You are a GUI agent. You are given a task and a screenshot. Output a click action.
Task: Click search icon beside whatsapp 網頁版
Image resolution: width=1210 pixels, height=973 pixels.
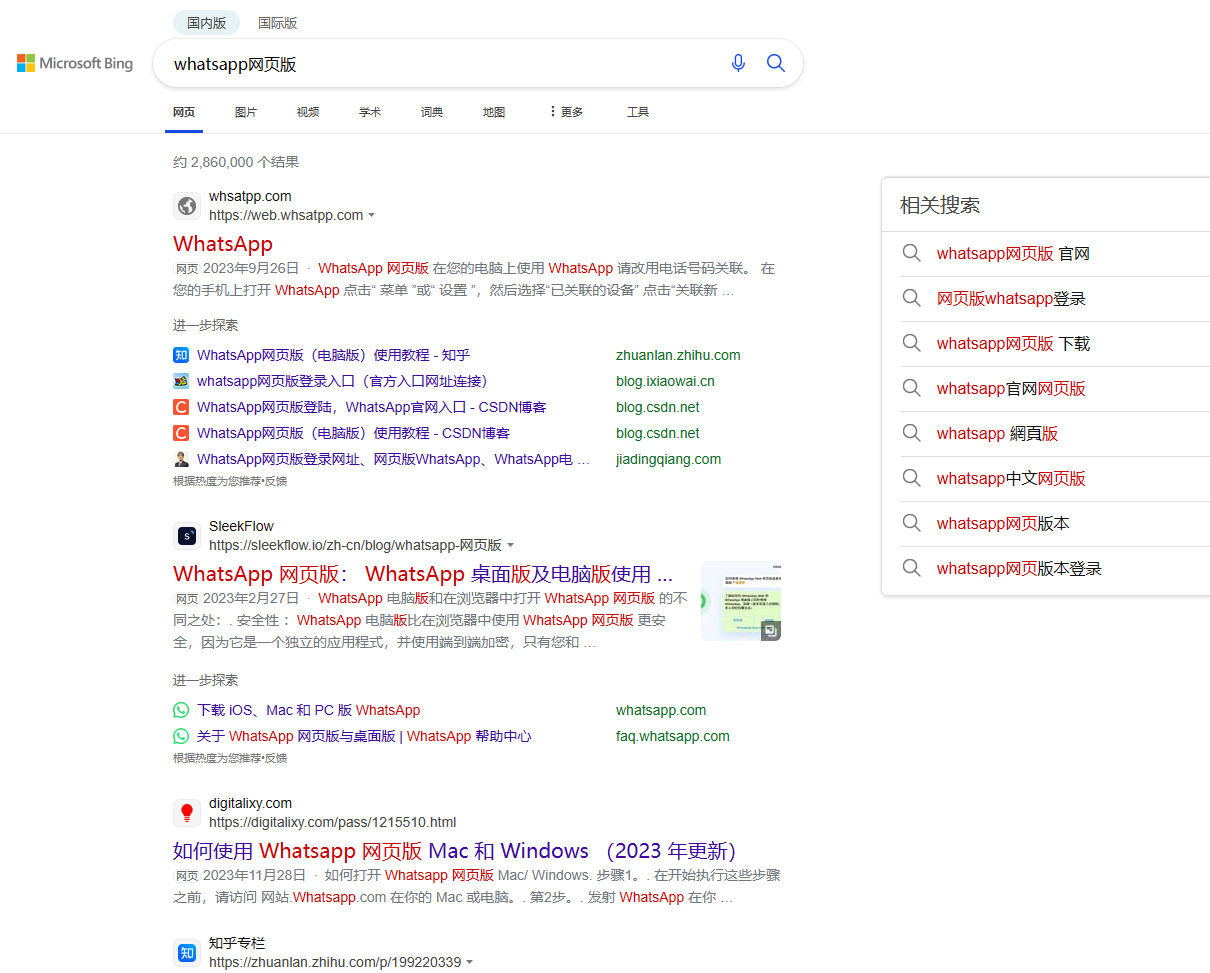click(x=911, y=433)
